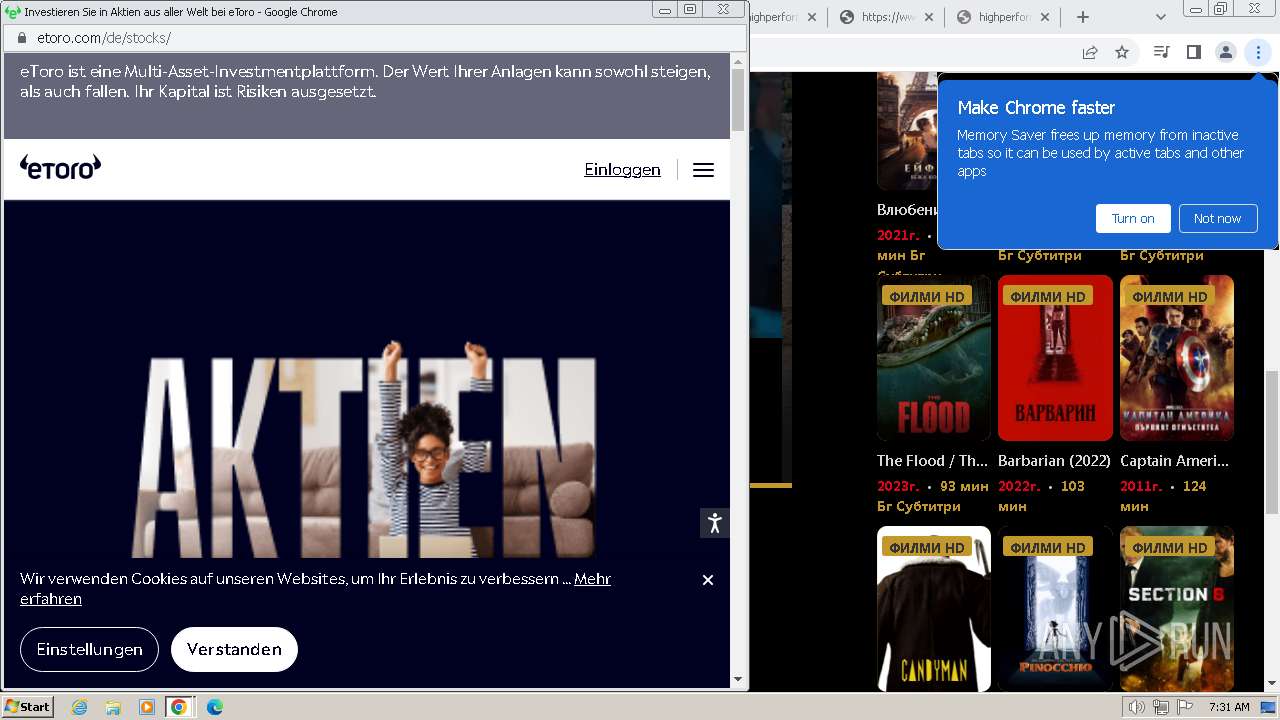Open the volume tray icon
Screen dimensions: 1280x720
[1136, 707]
